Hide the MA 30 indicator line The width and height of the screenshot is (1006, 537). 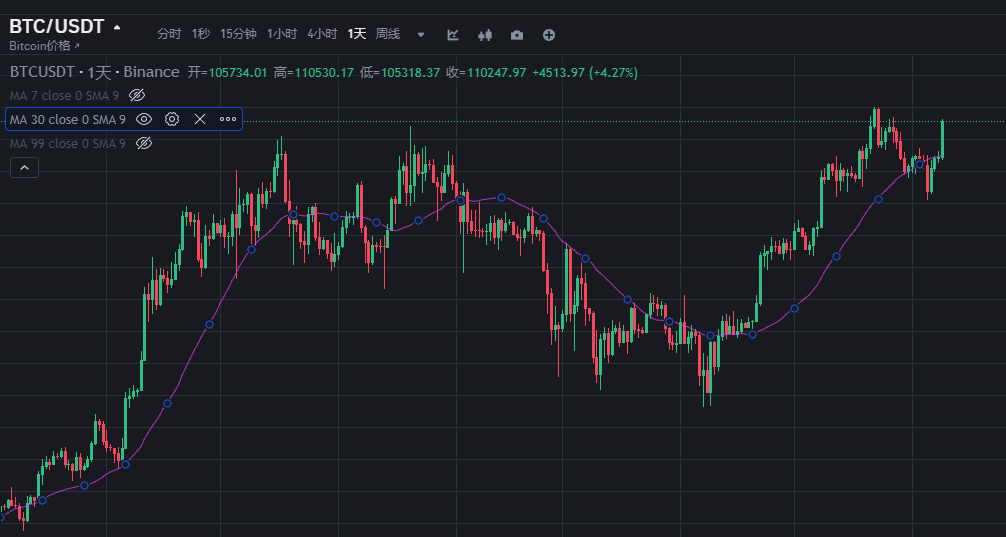pyautogui.click(x=144, y=119)
